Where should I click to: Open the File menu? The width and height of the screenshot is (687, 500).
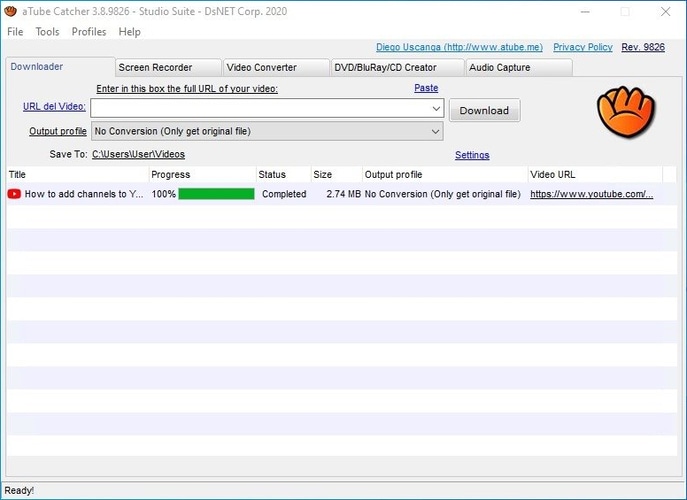point(15,32)
